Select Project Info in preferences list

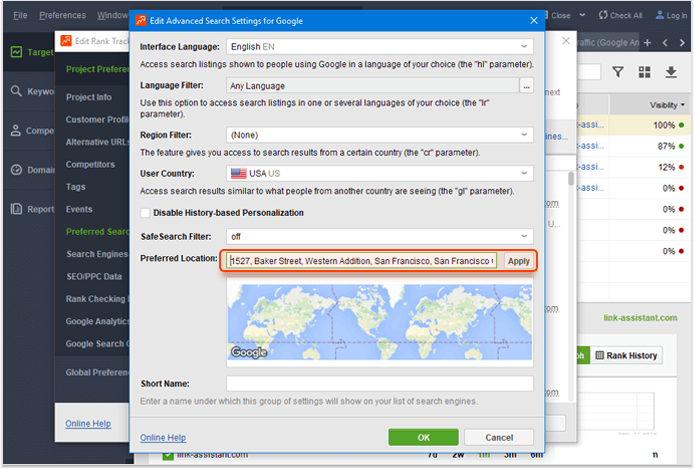coord(89,97)
